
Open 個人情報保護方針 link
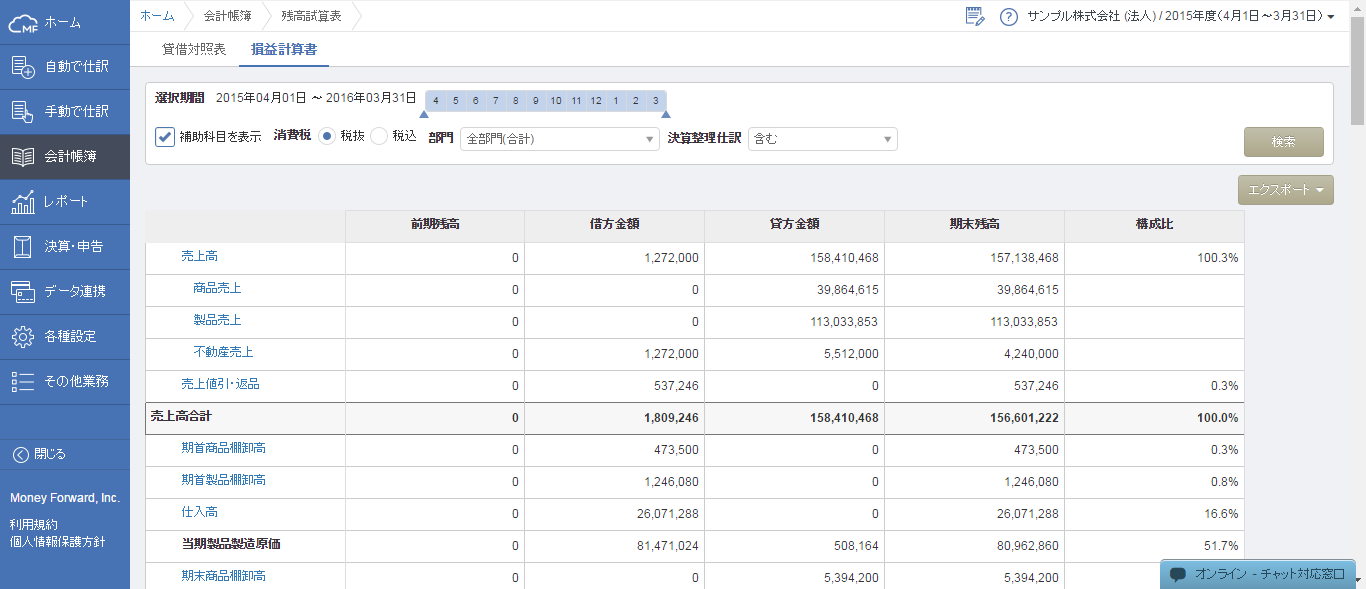57,542
